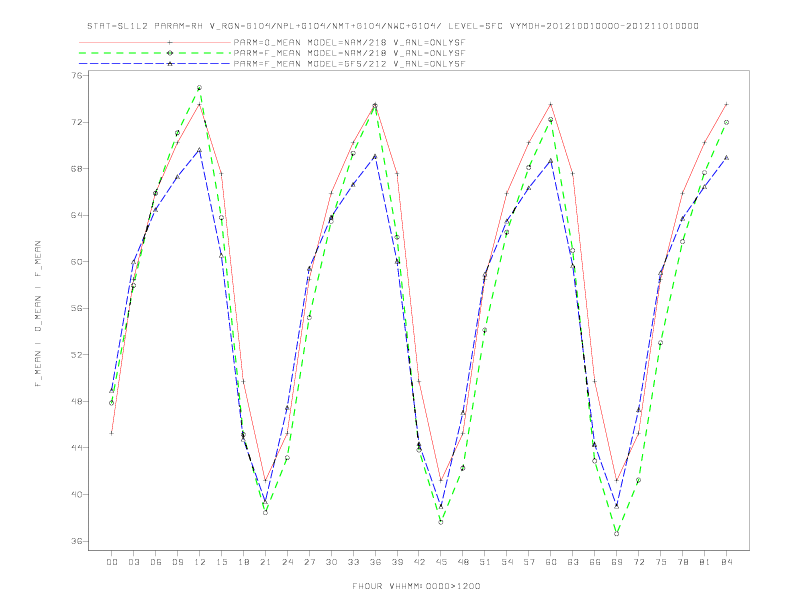Viewport: 792px width, 612px height.
Task: Click the y-axis tick label 68
Action: 79,169
